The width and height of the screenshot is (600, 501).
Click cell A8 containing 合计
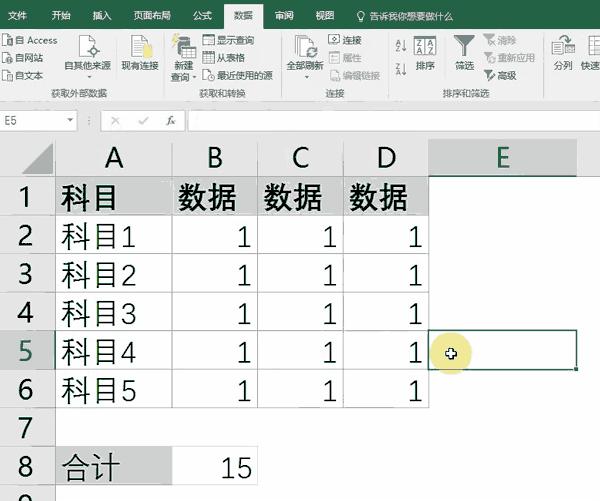114,466
